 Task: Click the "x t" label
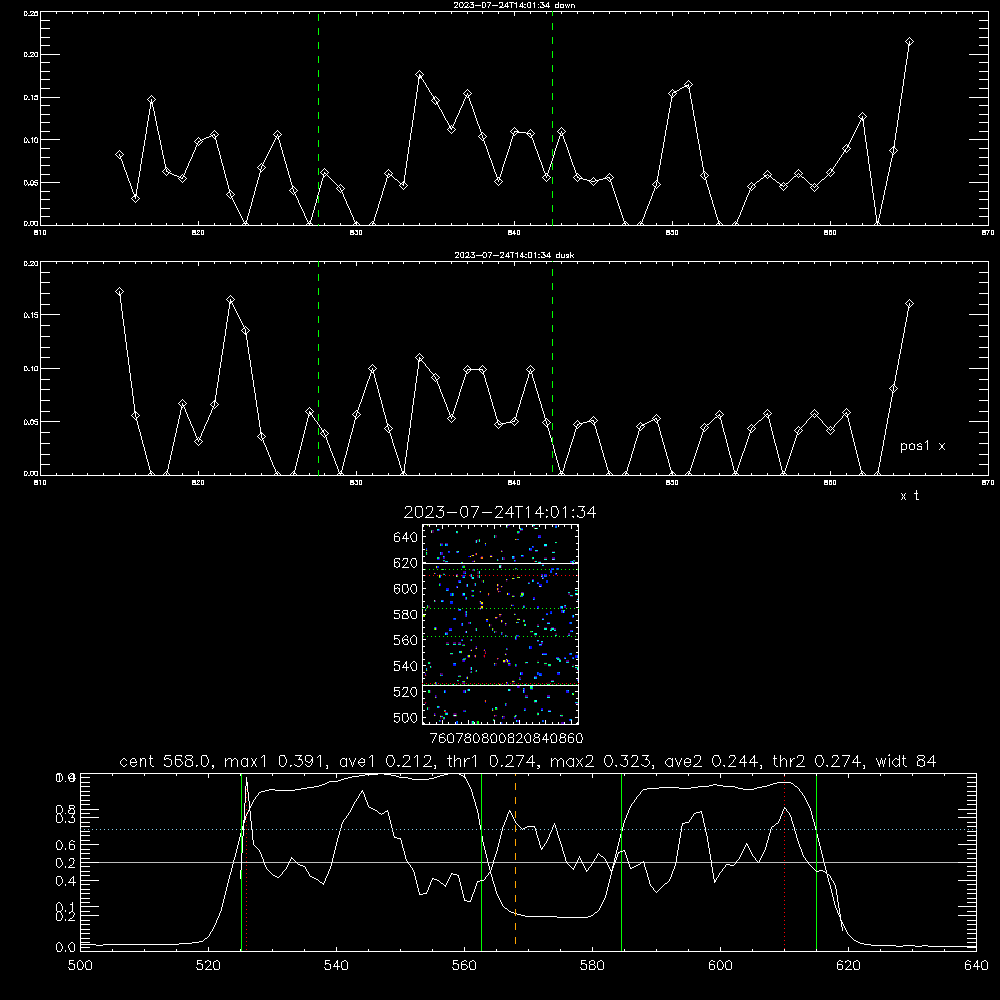click(909, 496)
